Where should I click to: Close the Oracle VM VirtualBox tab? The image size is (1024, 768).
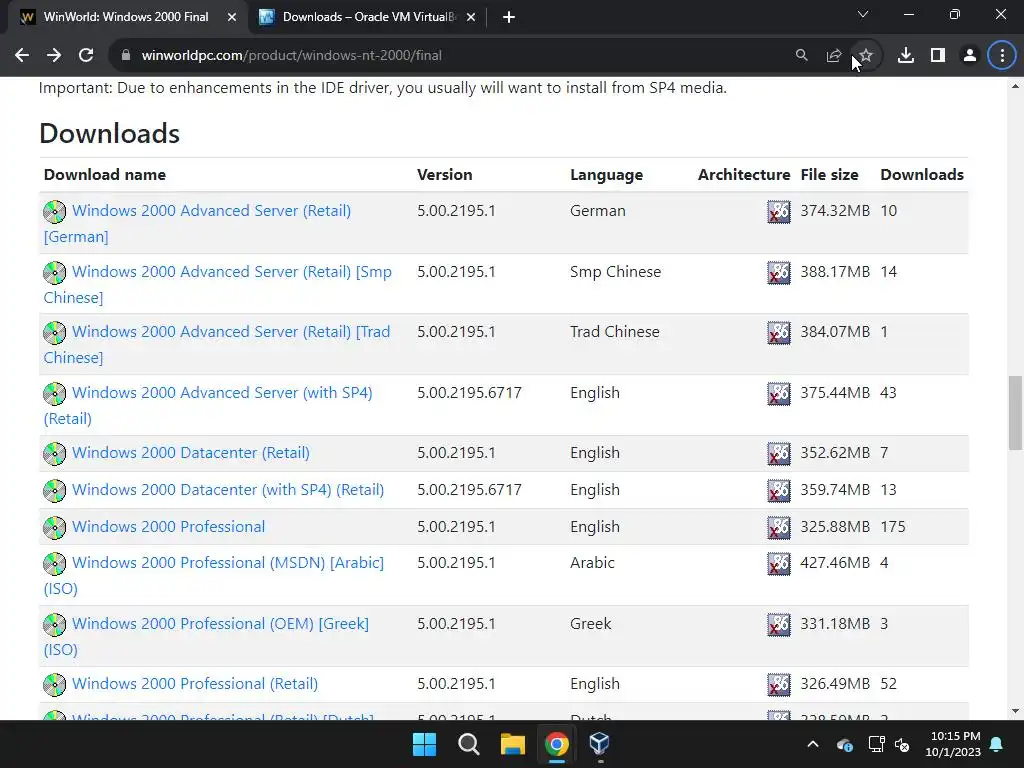tap(471, 18)
